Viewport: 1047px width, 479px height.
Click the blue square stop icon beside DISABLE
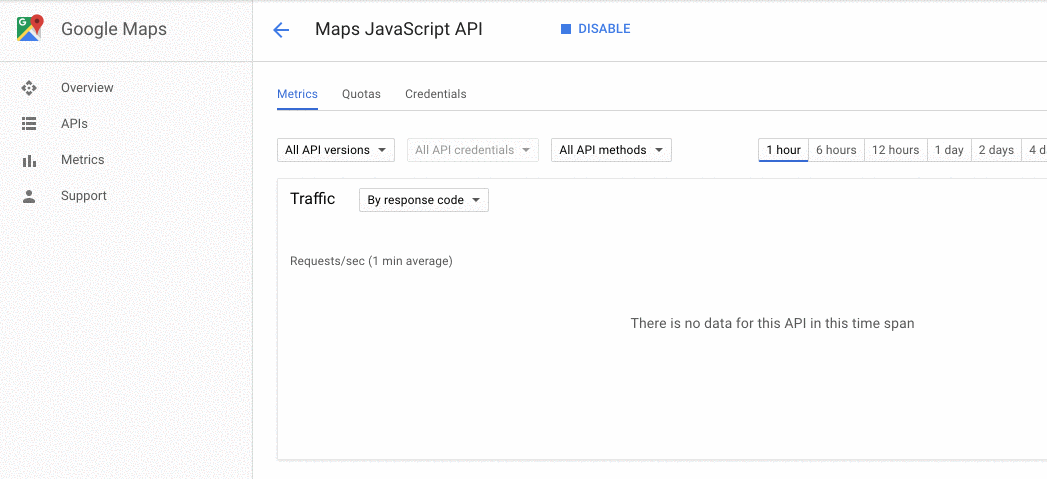pos(566,29)
